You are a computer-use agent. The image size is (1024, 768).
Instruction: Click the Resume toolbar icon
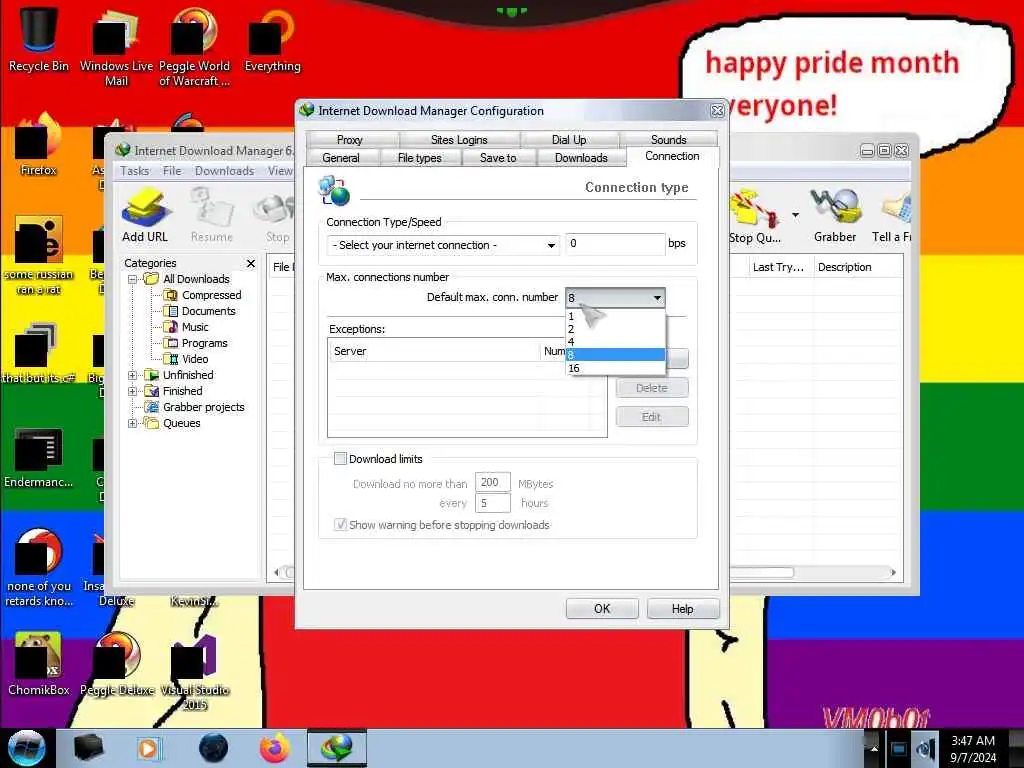point(212,216)
